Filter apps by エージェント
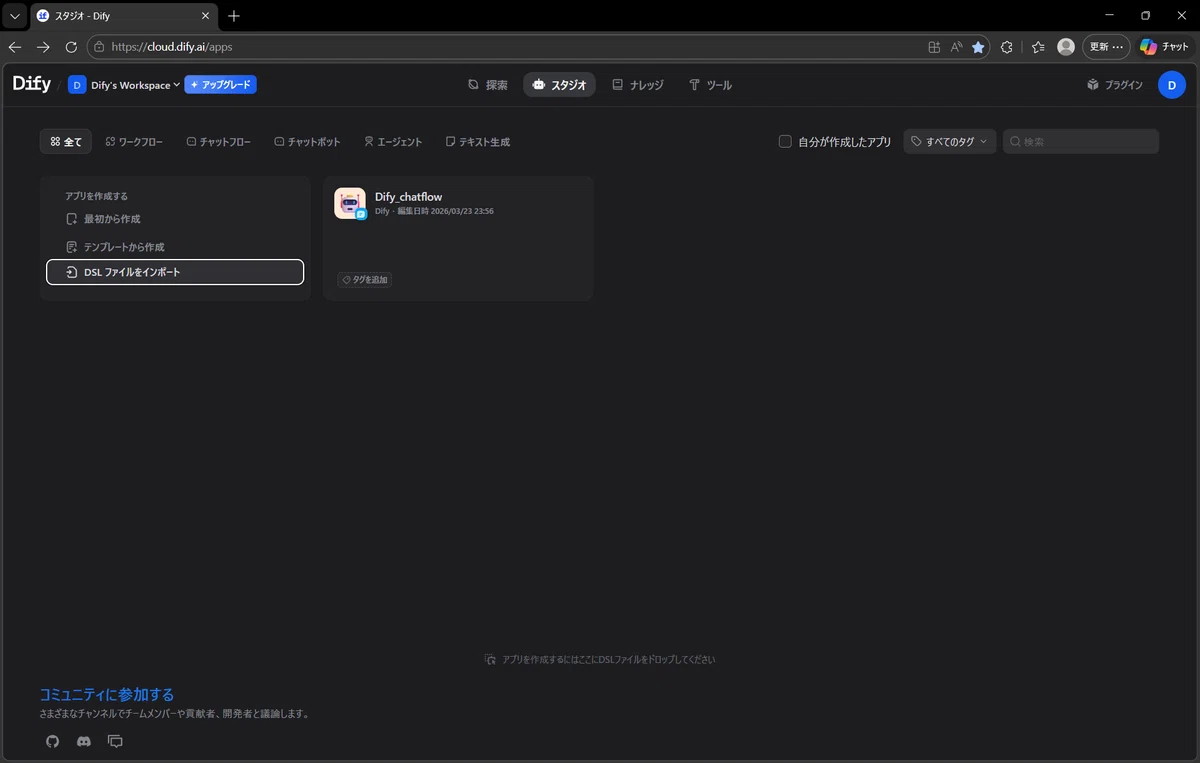The height and width of the screenshot is (763, 1200). point(393,142)
